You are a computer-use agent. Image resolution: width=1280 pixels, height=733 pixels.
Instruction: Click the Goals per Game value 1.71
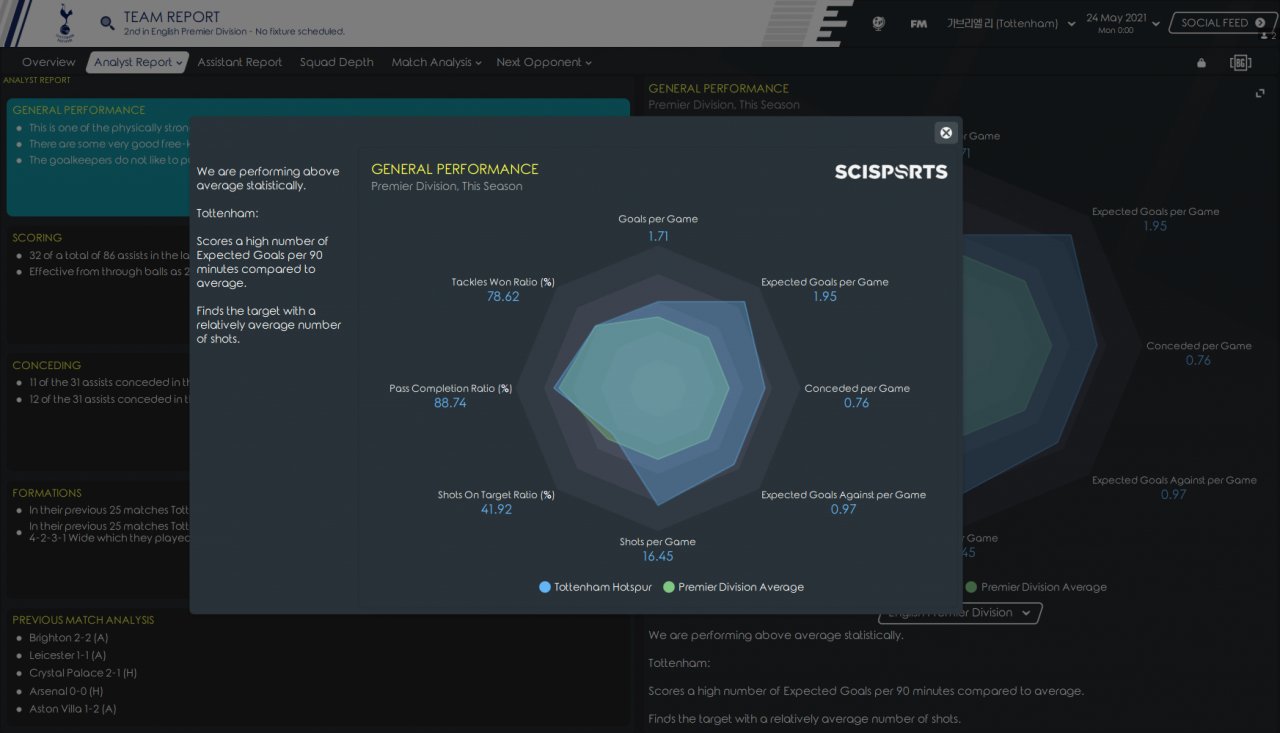tap(658, 237)
